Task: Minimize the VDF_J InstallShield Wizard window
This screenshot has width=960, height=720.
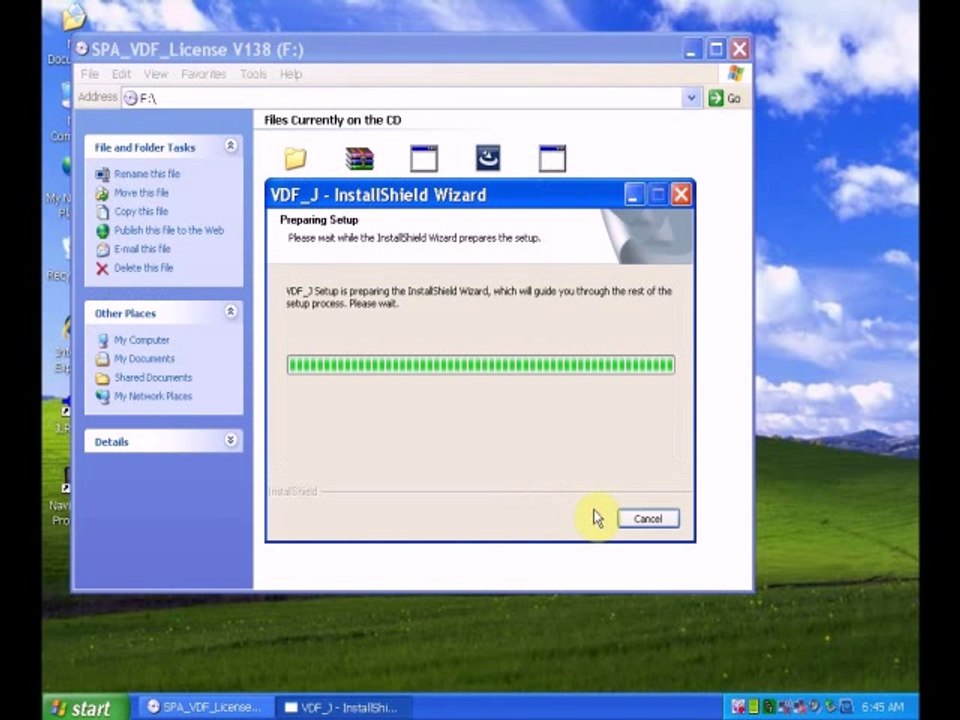Action: 634,195
